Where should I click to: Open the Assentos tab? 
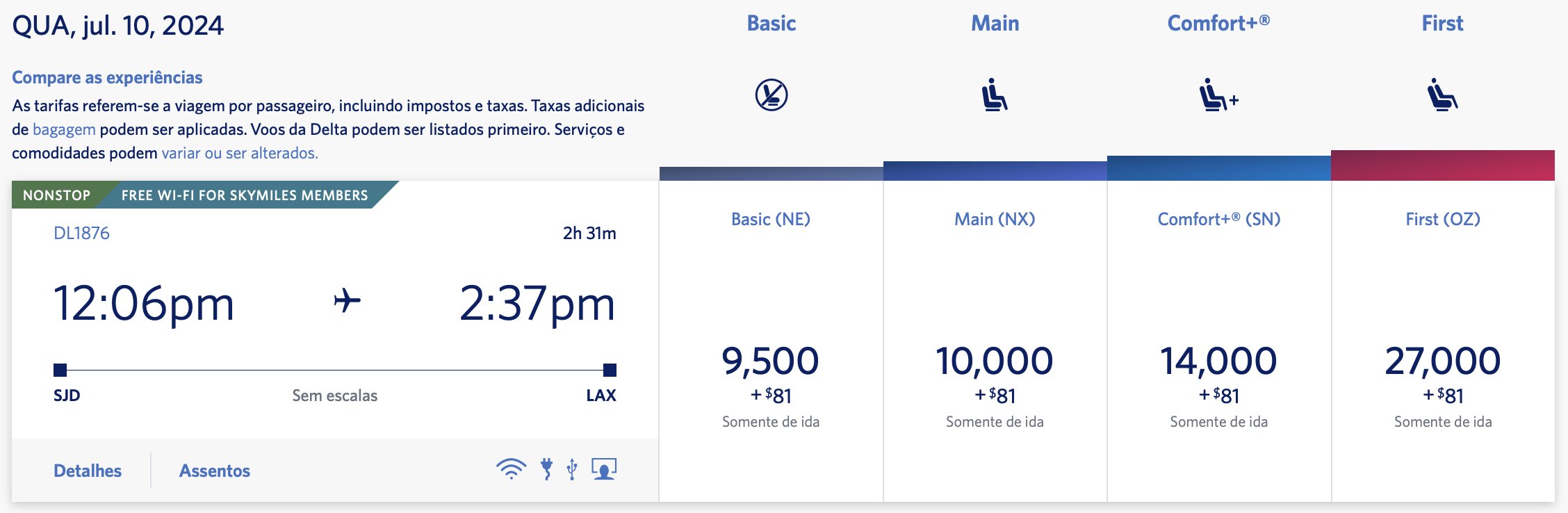point(215,471)
